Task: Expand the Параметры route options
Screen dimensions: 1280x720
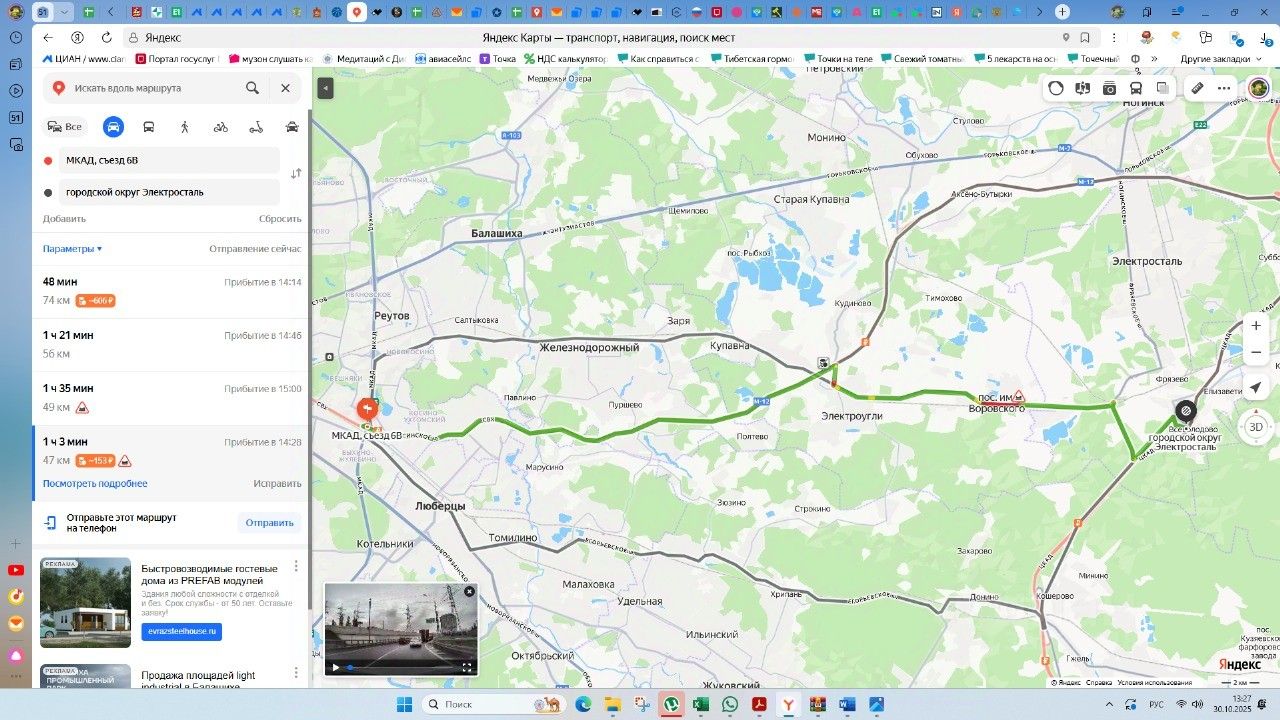Action: 72,249
